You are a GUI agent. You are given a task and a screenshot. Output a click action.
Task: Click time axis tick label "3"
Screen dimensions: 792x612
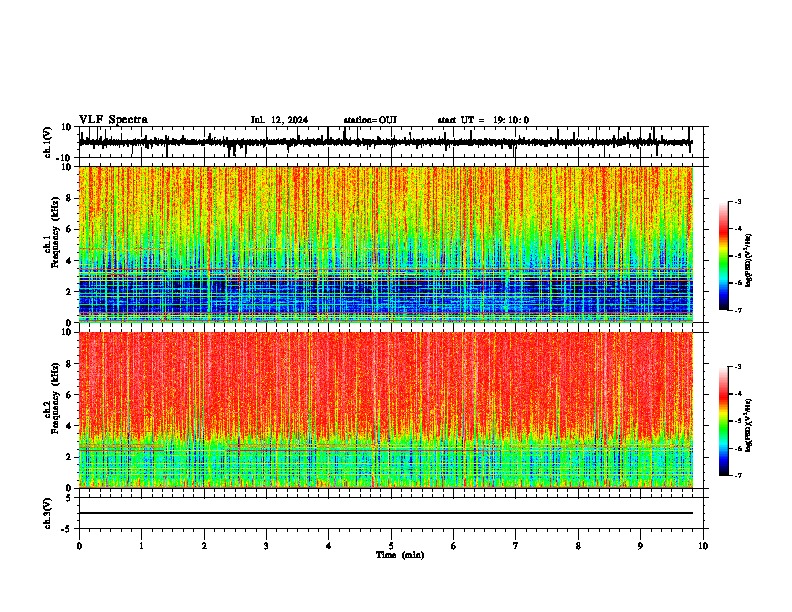pyautogui.click(x=266, y=546)
